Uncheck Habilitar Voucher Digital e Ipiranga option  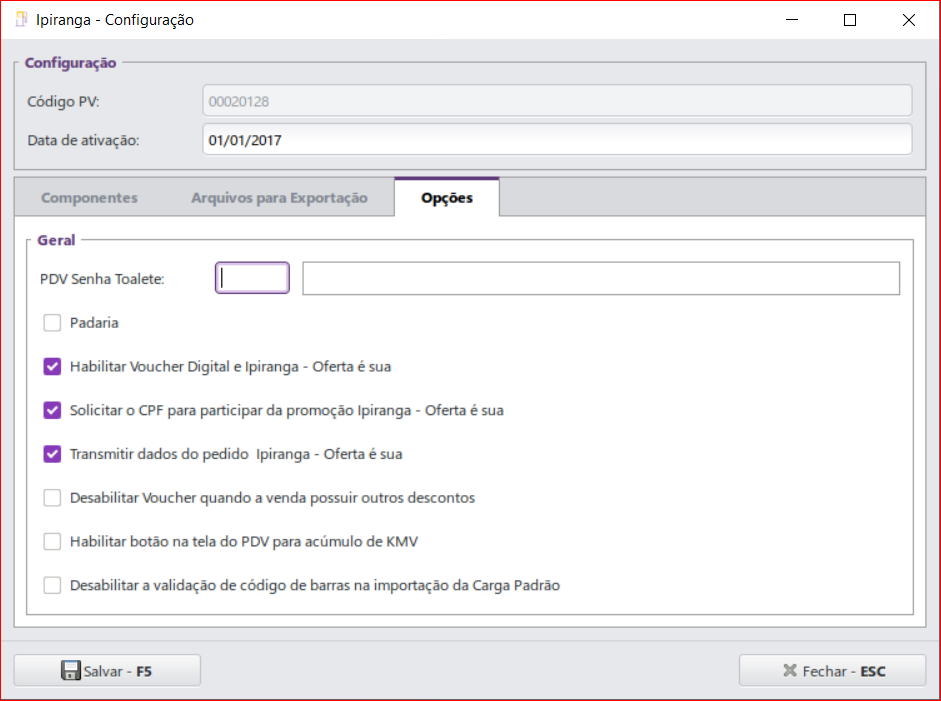click(x=52, y=367)
